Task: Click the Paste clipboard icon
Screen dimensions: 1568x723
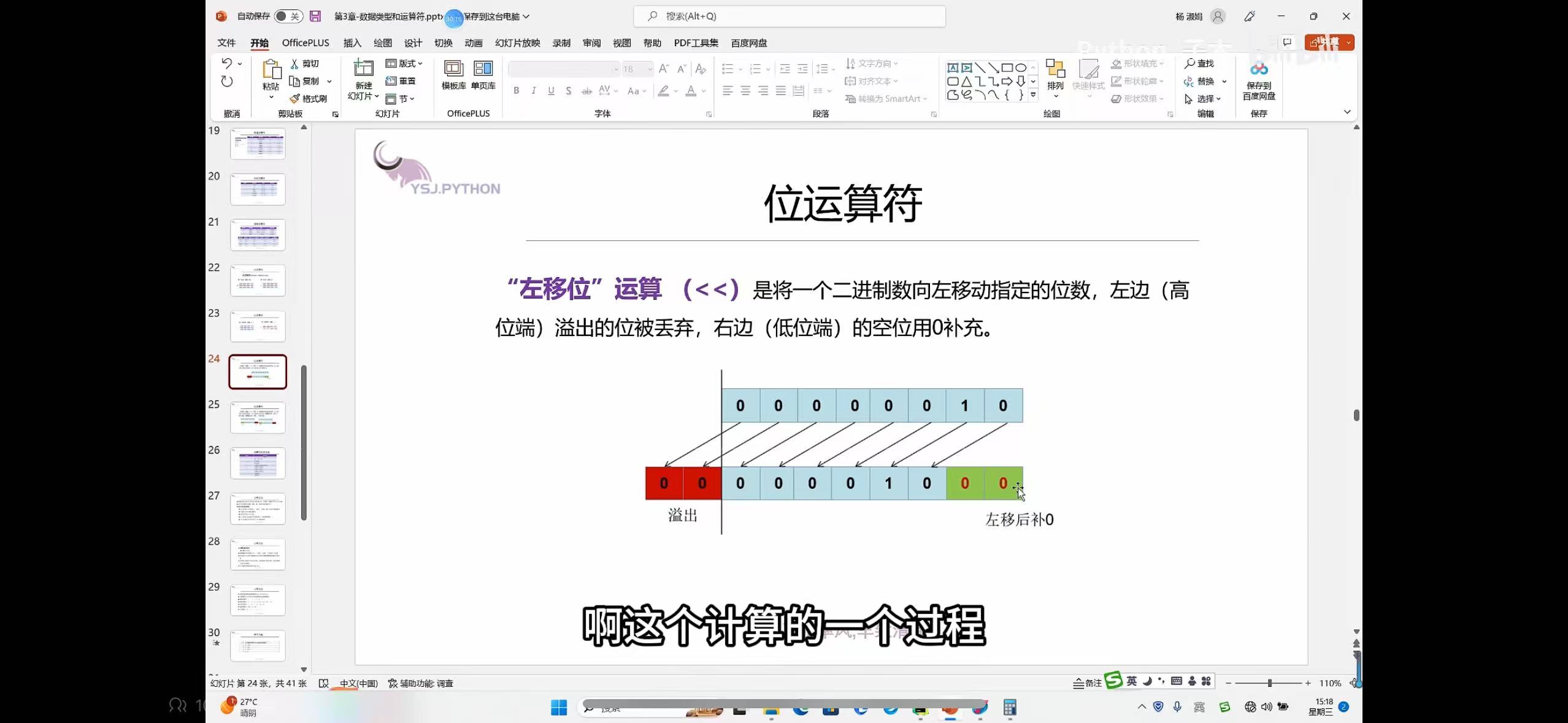Action: pos(271,69)
